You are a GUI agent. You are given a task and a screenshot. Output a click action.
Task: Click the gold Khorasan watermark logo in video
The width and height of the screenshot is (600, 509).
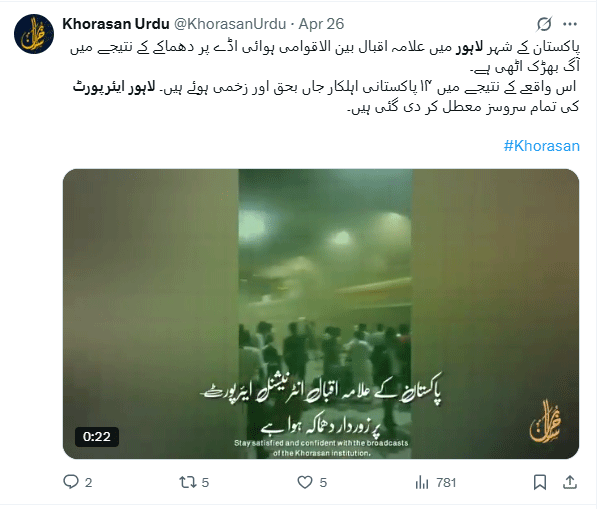click(545, 421)
